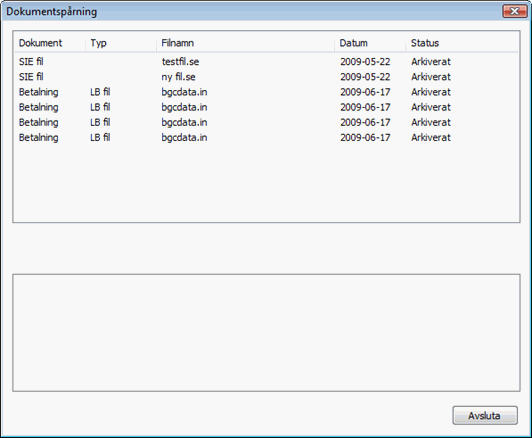This screenshot has width=532, height=438.
Task: Select the second Betalning LB fil row
Action: tap(266, 107)
